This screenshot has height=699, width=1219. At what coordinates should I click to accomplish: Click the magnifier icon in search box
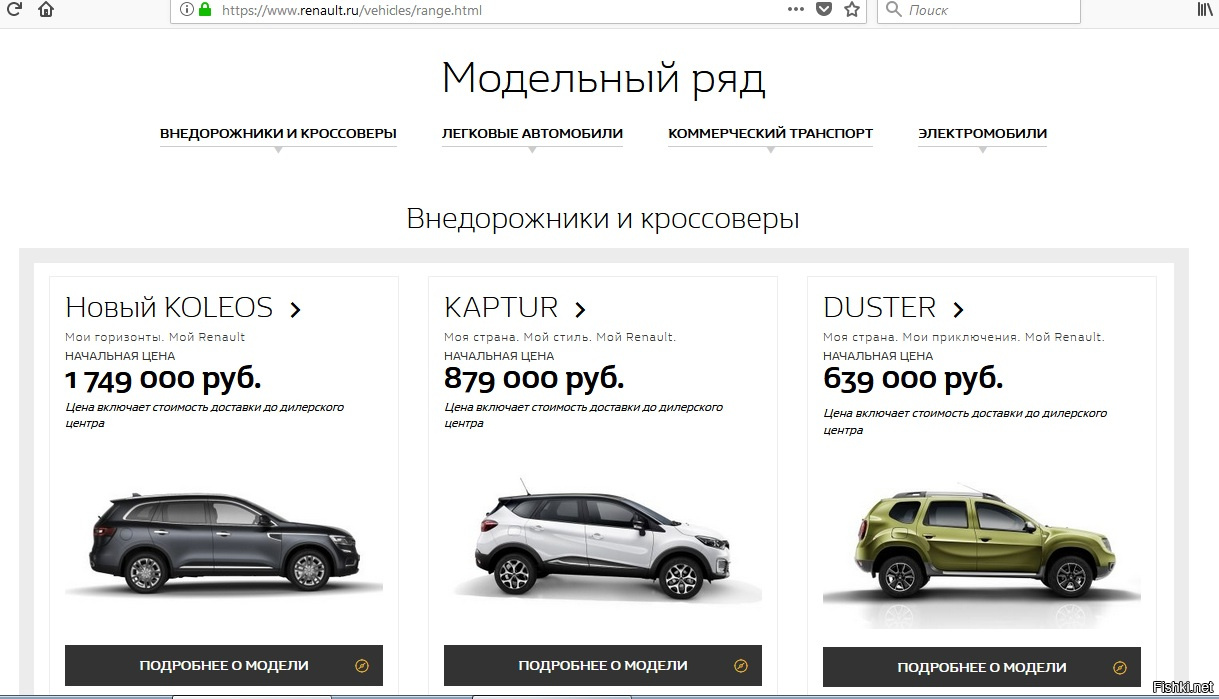point(893,10)
